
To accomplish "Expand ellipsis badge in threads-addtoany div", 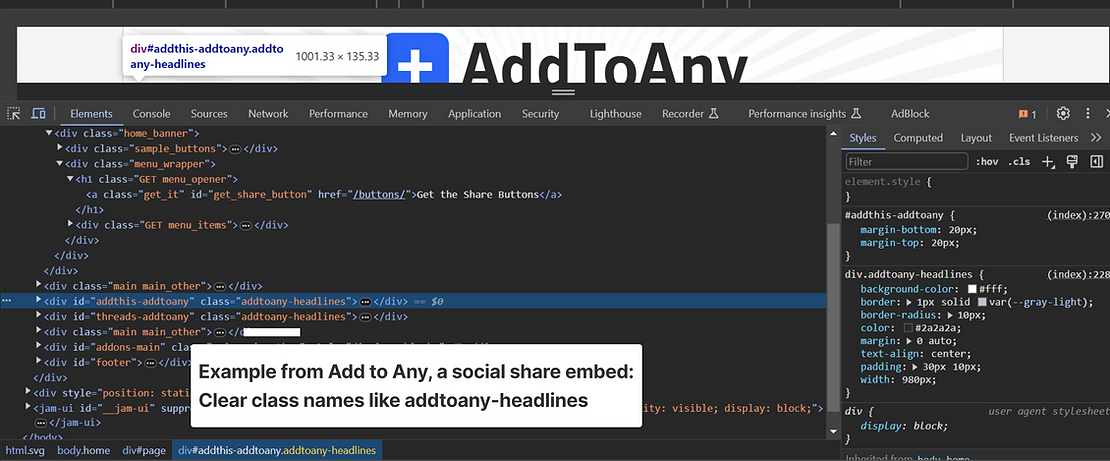I will click(365, 317).
